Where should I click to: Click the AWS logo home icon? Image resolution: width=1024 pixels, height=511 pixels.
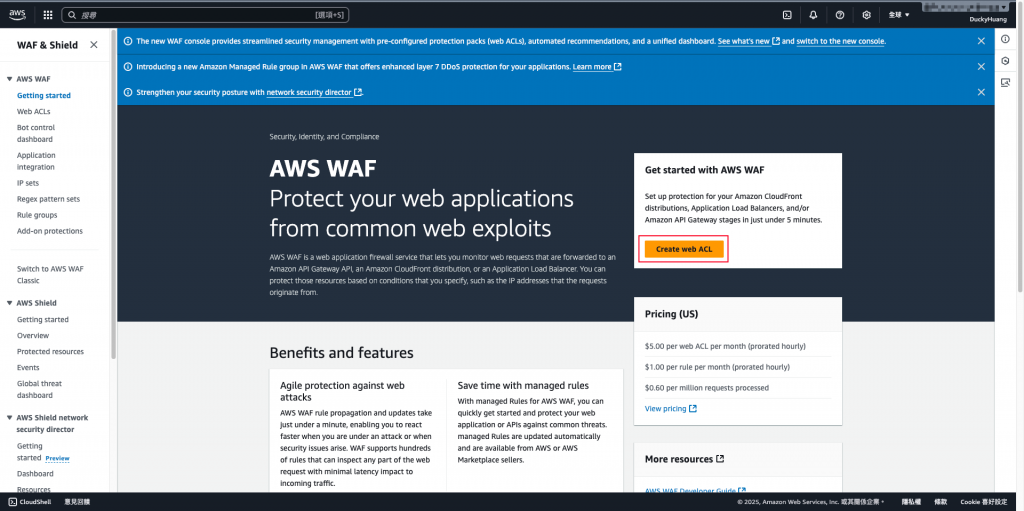(17, 14)
